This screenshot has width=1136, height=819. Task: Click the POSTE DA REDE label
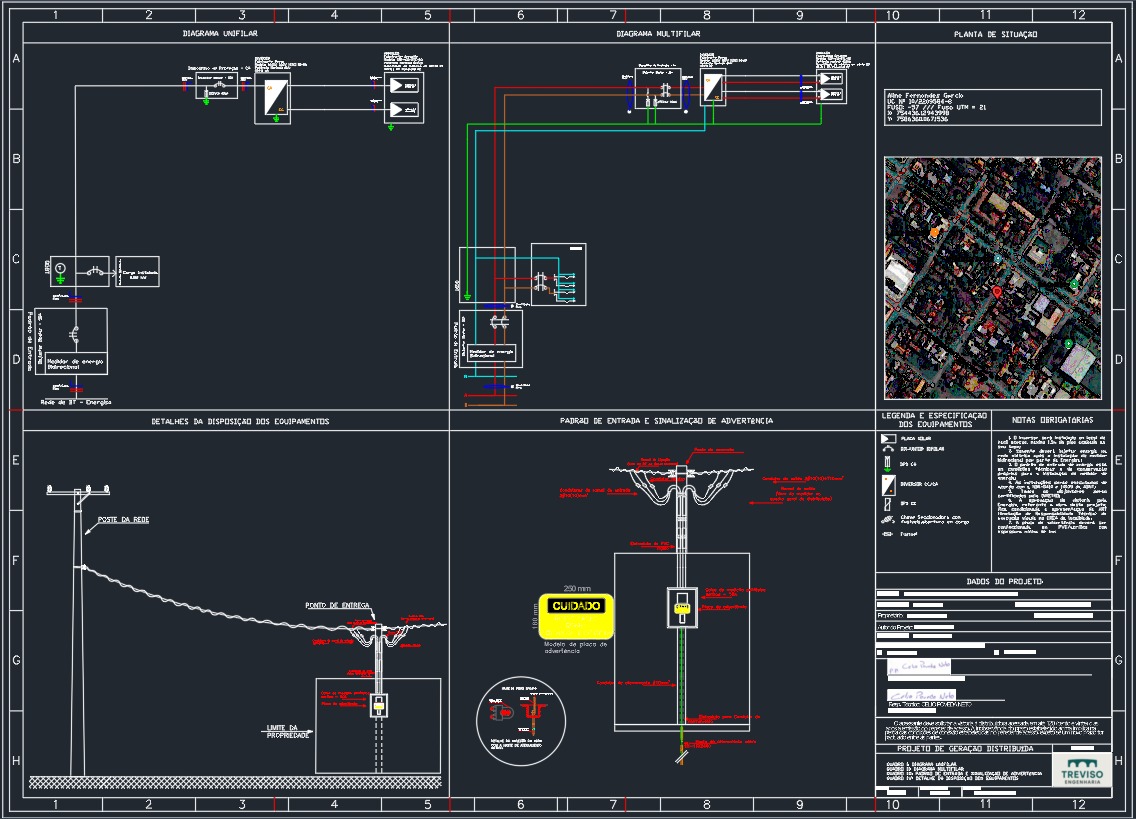(123, 520)
